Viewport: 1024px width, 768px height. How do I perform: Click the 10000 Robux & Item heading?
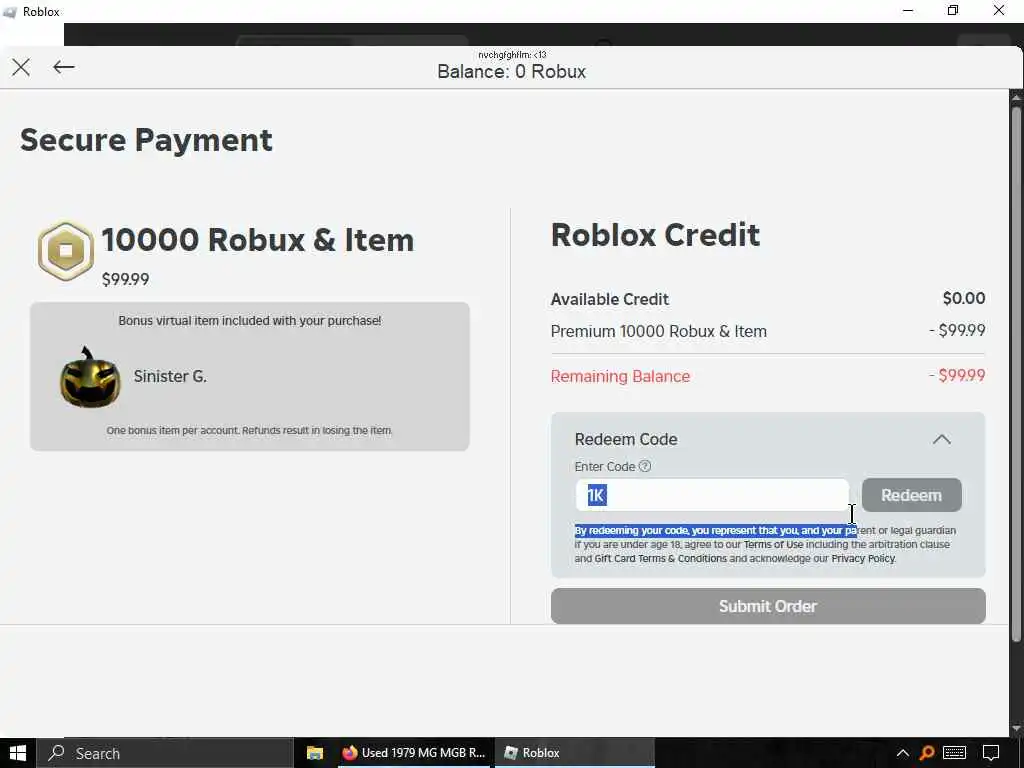pyautogui.click(x=258, y=240)
